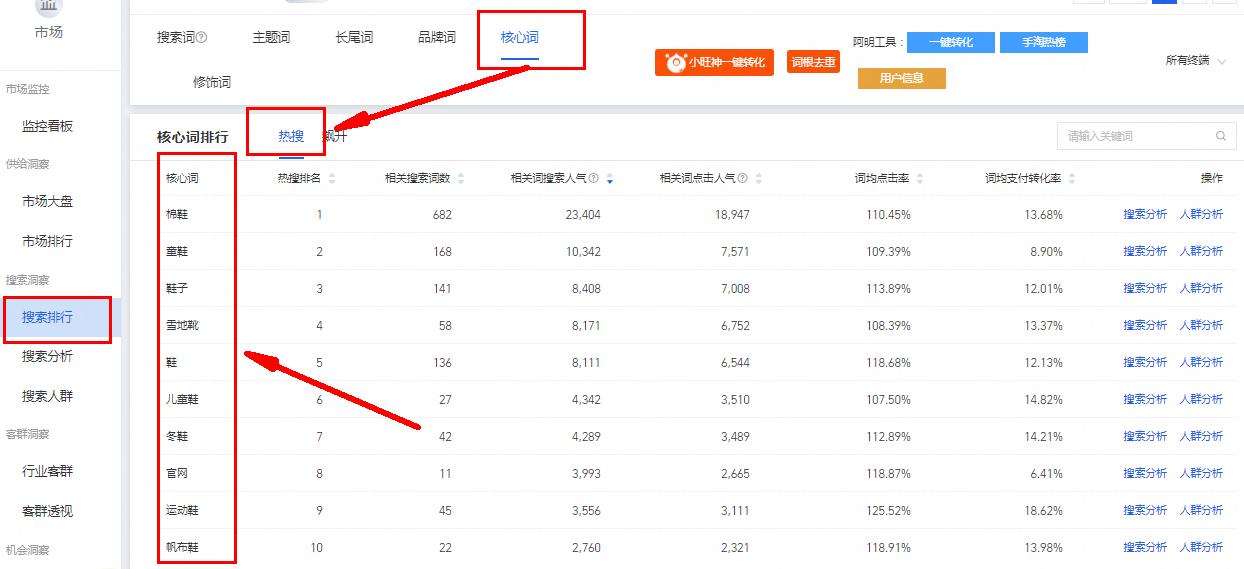Open 搜索分析 for the 冬鞋 row
Screen dimensions: 1244x569
click(x=1144, y=436)
